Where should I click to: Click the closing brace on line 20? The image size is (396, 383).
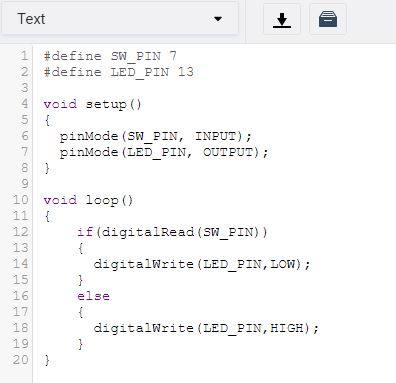[x=47, y=360]
